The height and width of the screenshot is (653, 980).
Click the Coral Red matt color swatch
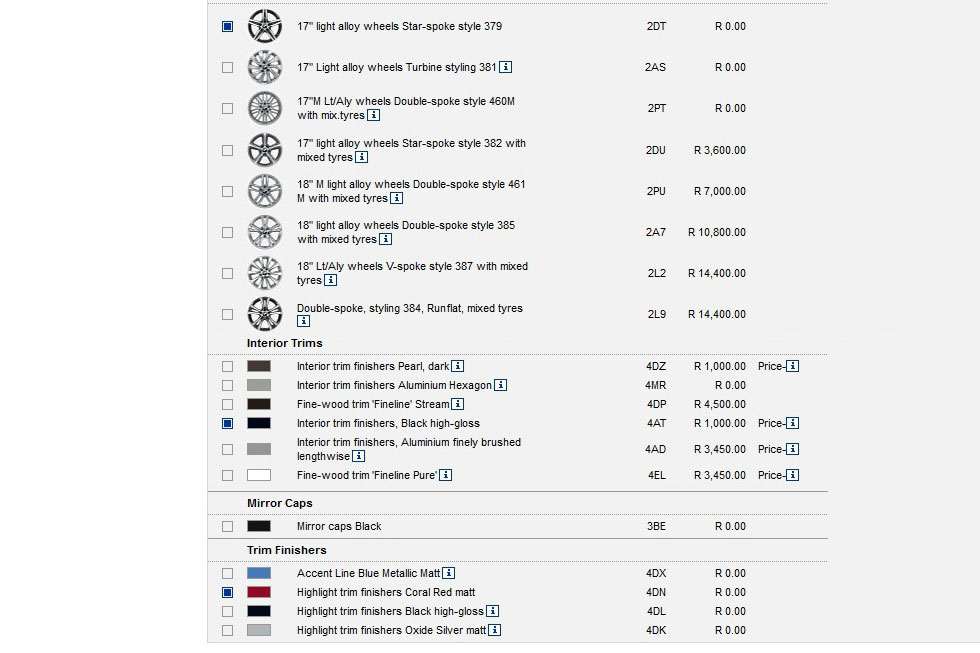tap(259, 592)
